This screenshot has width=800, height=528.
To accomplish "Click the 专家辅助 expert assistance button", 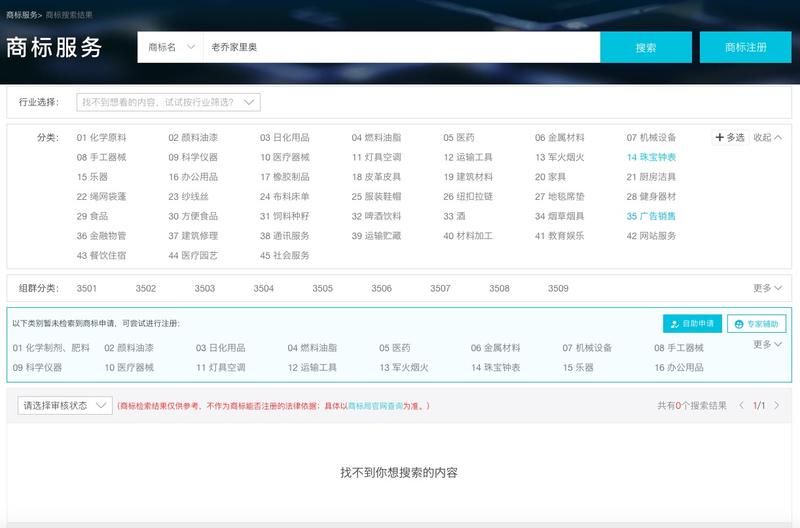I will 757,323.
